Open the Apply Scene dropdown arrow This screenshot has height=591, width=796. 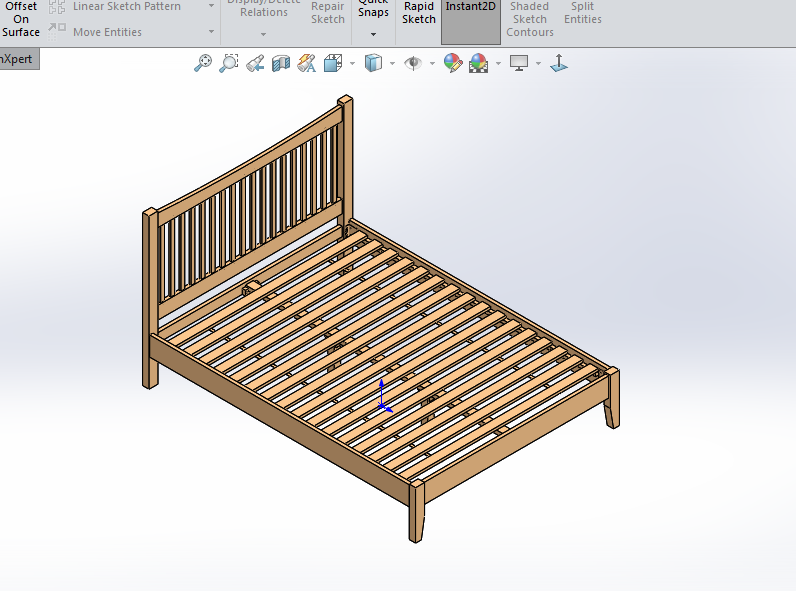click(498, 63)
